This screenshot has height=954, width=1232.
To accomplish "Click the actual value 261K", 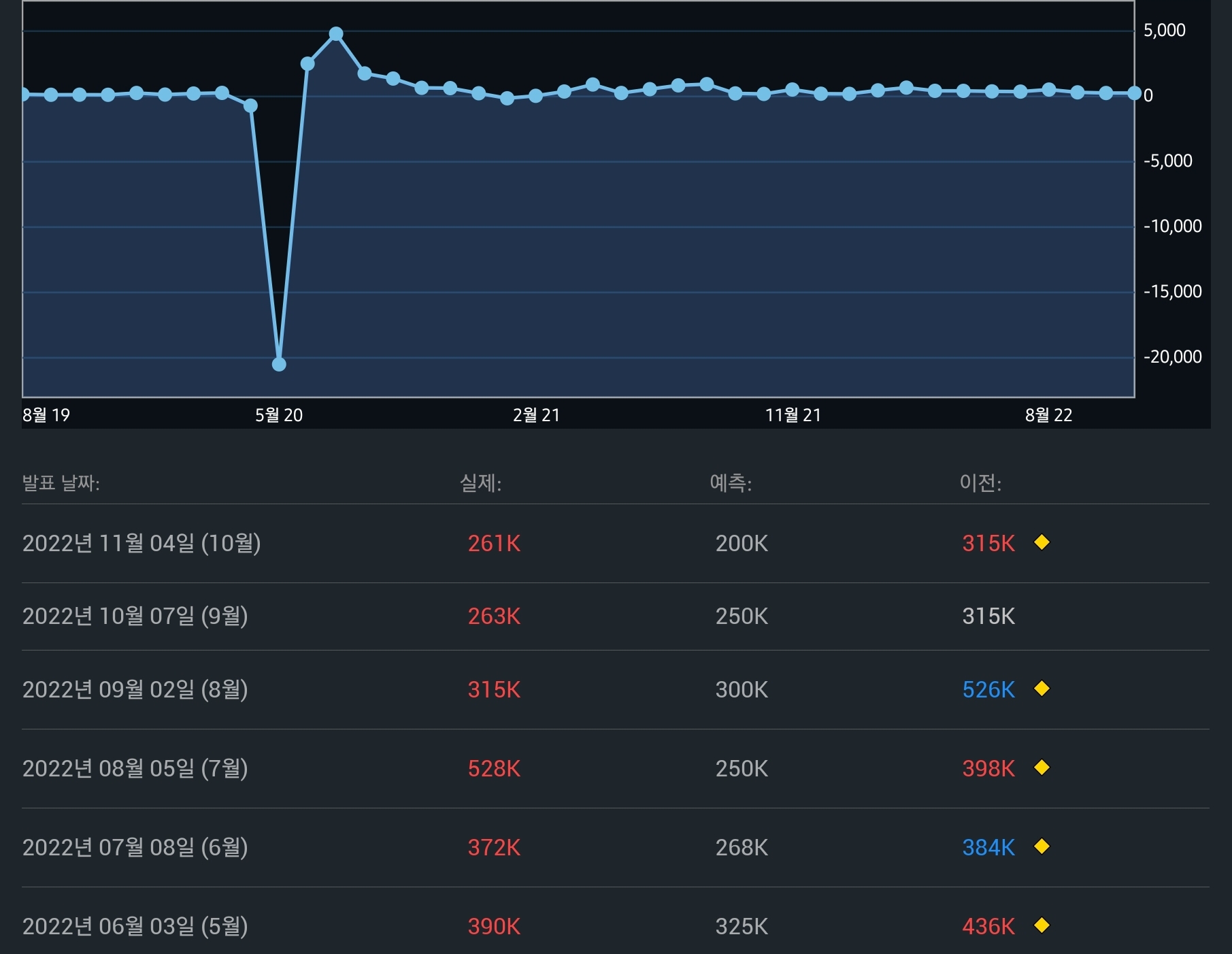I will [494, 544].
